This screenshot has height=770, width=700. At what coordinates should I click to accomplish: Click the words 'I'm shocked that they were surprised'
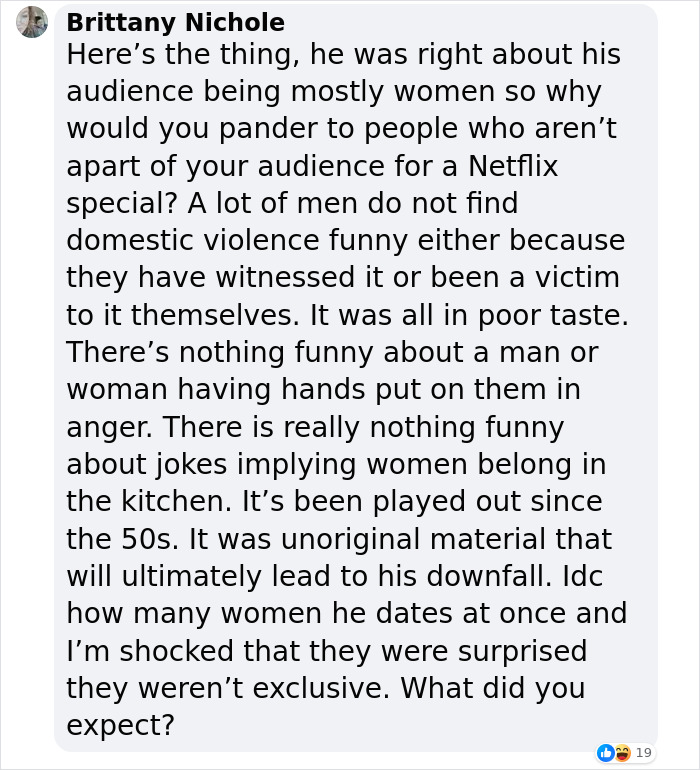pos(326,651)
